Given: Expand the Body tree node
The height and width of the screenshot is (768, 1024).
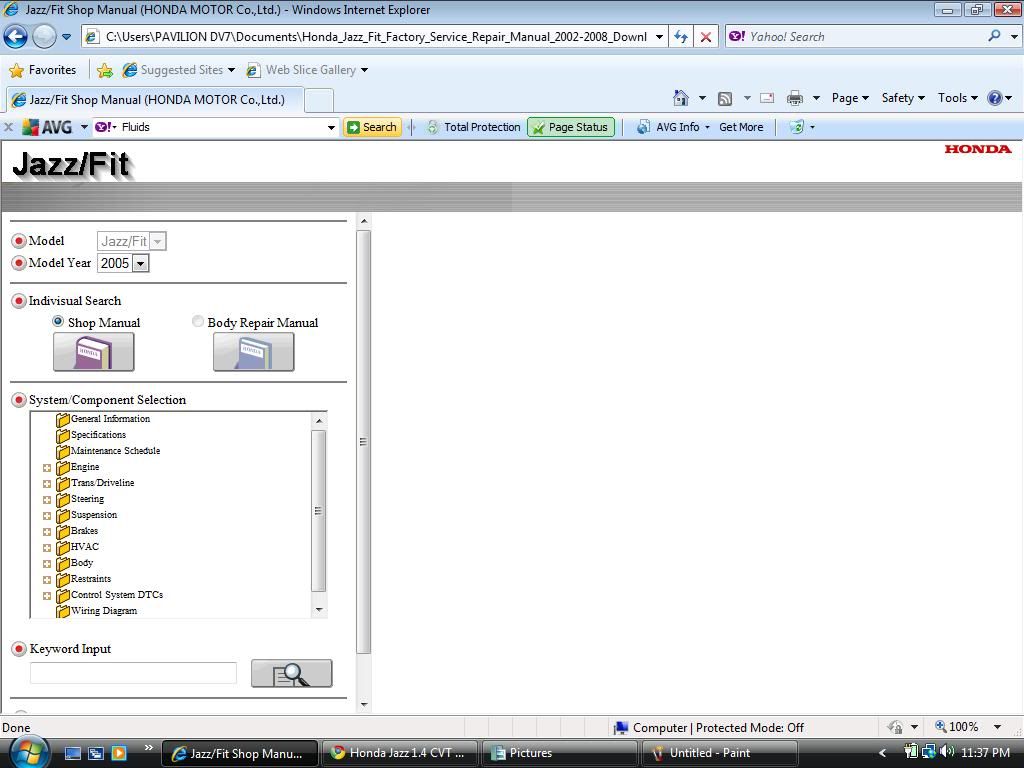Looking at the screenshot, I should [x=47, y=564].
